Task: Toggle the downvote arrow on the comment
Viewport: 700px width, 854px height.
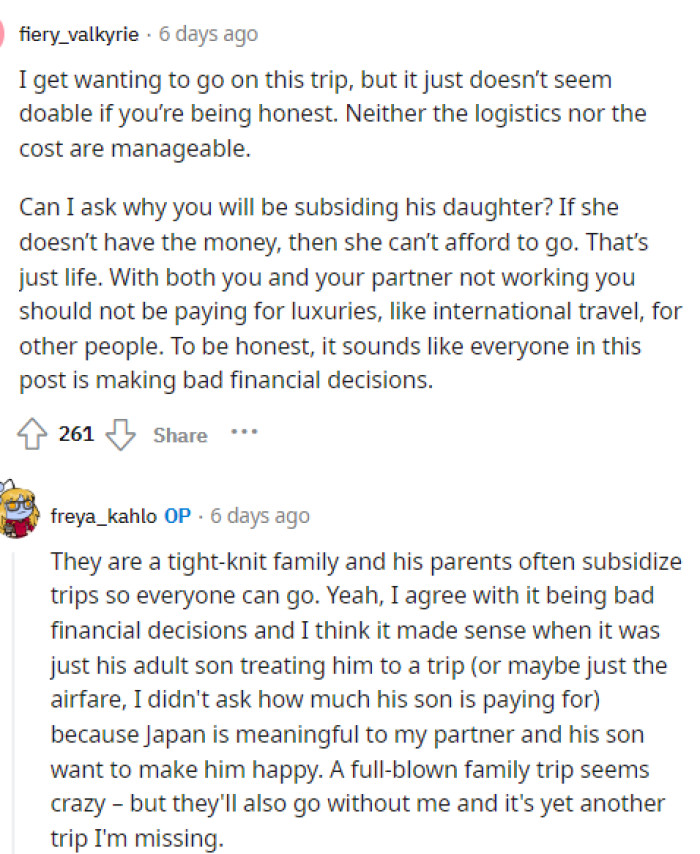Action: 120,435
